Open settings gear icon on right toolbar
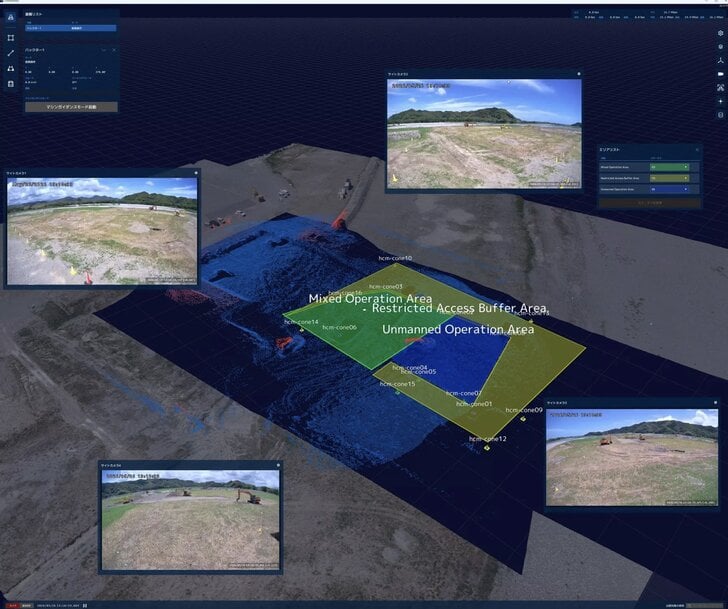The image size is (728, 609). pos(721,33)
